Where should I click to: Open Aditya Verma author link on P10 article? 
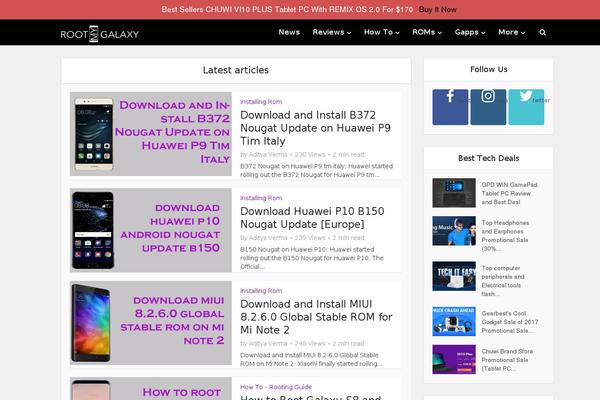click(x=268, y=238)
